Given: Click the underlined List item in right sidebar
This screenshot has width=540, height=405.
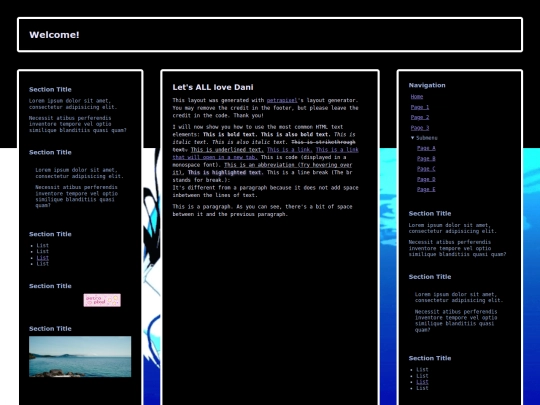Looking at the screenshot, I should 422,382.
